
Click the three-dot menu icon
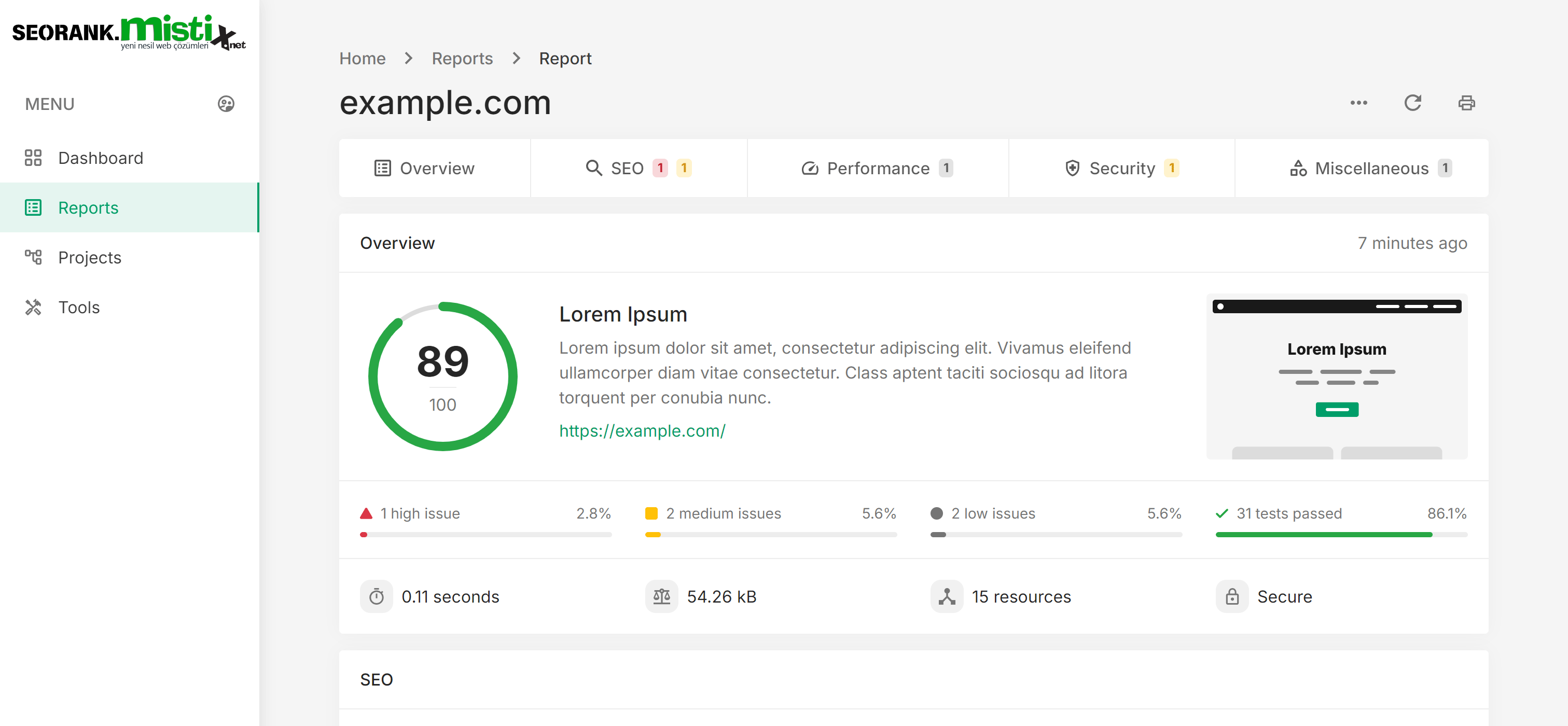(x=1358, y=103)
